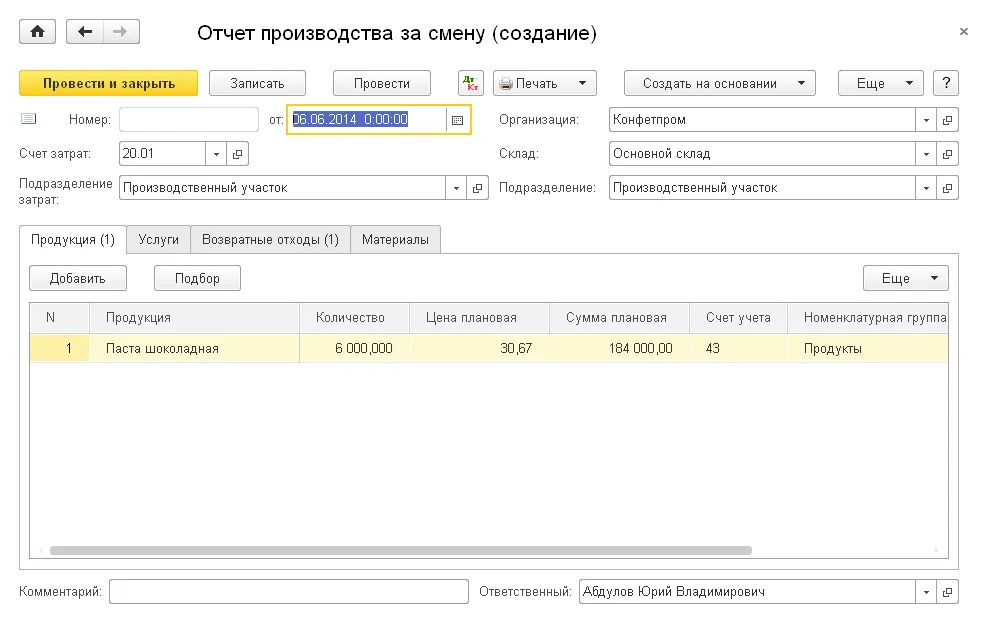The width and height of the screenshot is (986, 618).
Task: Show document postings via Дт/Кт icon
Action: coord(470,83)
